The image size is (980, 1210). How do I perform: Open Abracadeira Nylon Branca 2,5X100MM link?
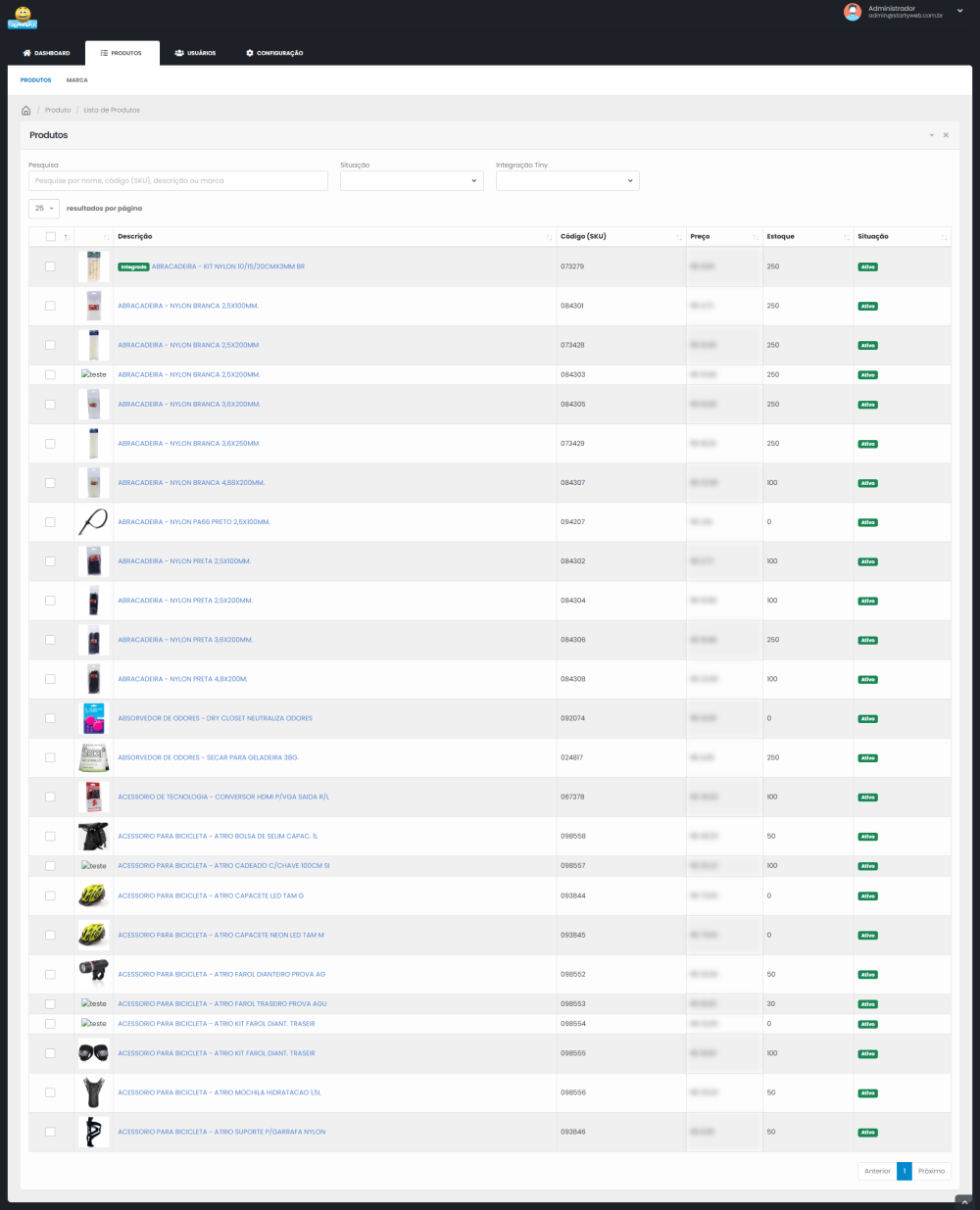point(188,306)
